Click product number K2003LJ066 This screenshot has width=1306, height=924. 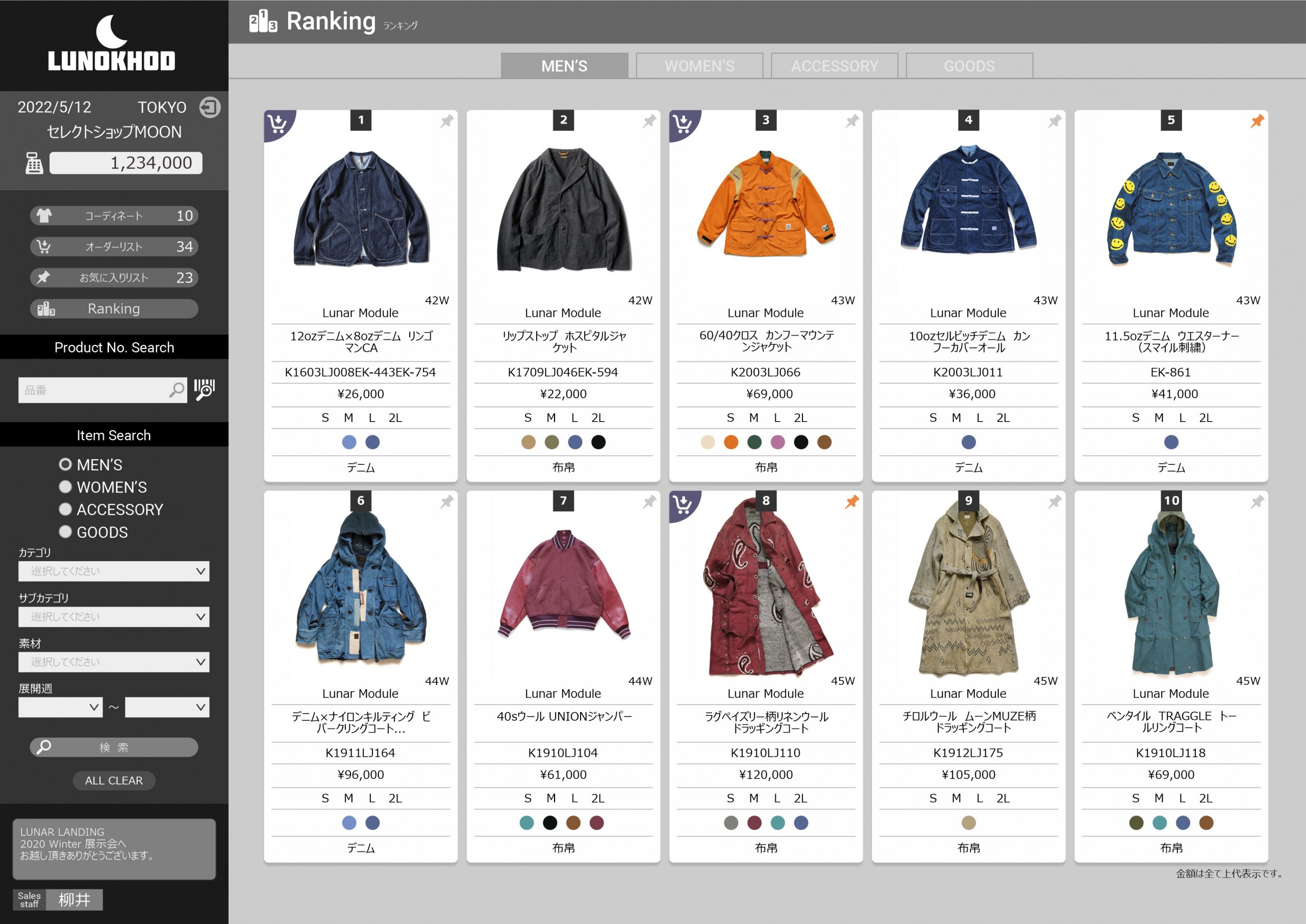(766, 372)
